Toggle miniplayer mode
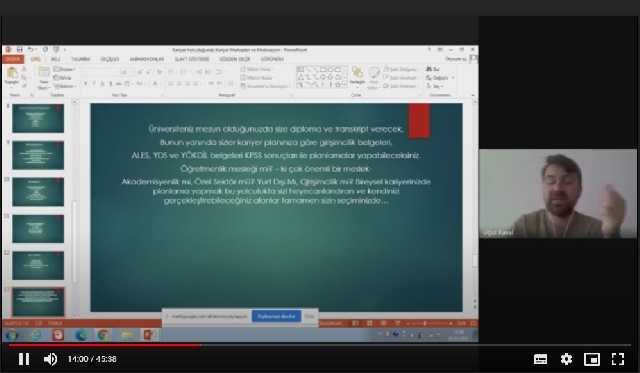Screen dimensions: 640x373 592,359
